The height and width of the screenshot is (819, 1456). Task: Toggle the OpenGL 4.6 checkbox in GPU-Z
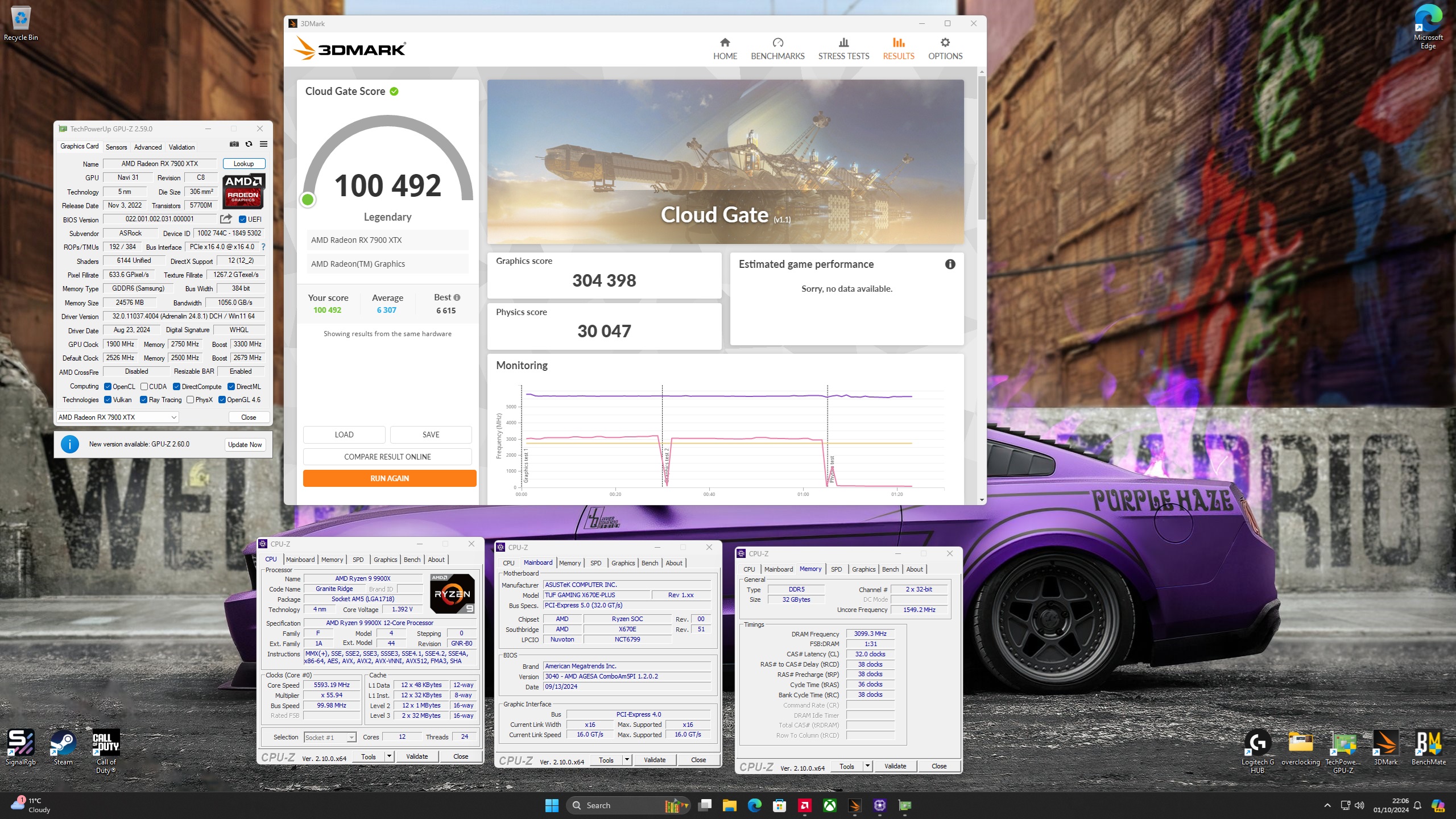[222, 400]
